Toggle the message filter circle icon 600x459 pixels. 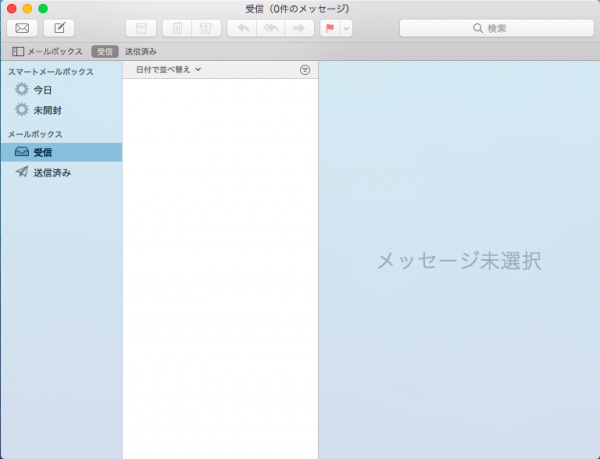[x=305, y=70]
